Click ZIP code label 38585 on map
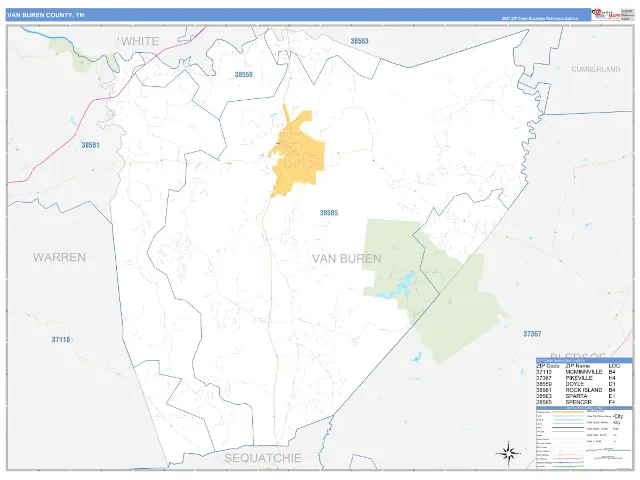 click(x=329, y=213)
